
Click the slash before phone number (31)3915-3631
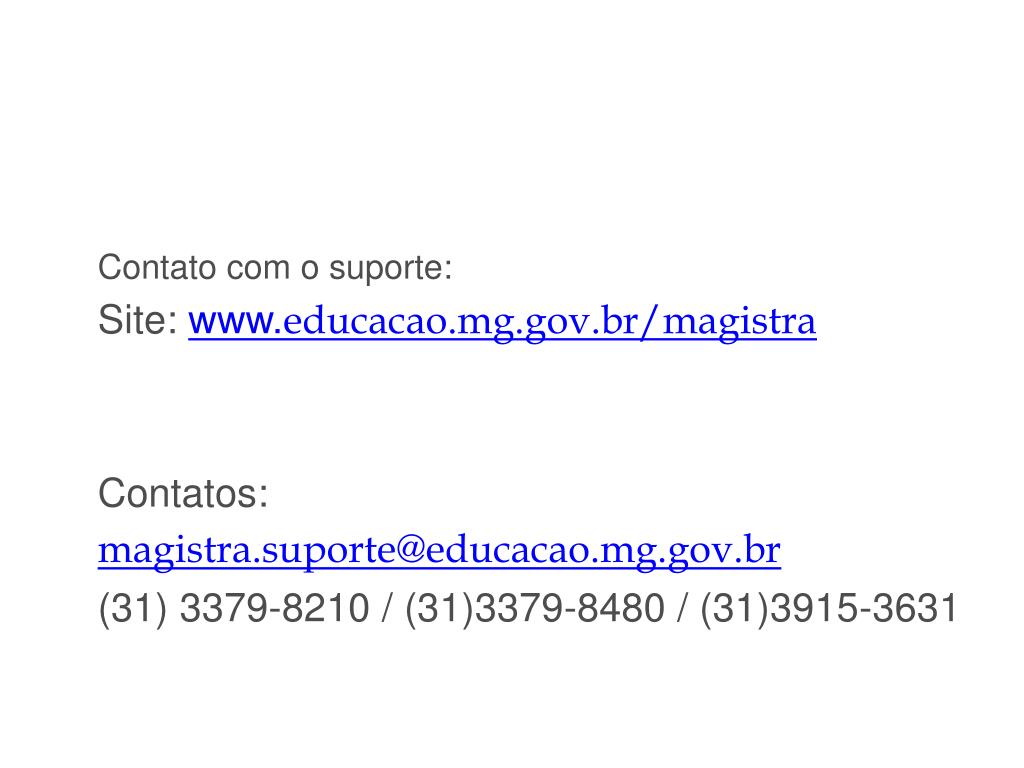point(682,609)
